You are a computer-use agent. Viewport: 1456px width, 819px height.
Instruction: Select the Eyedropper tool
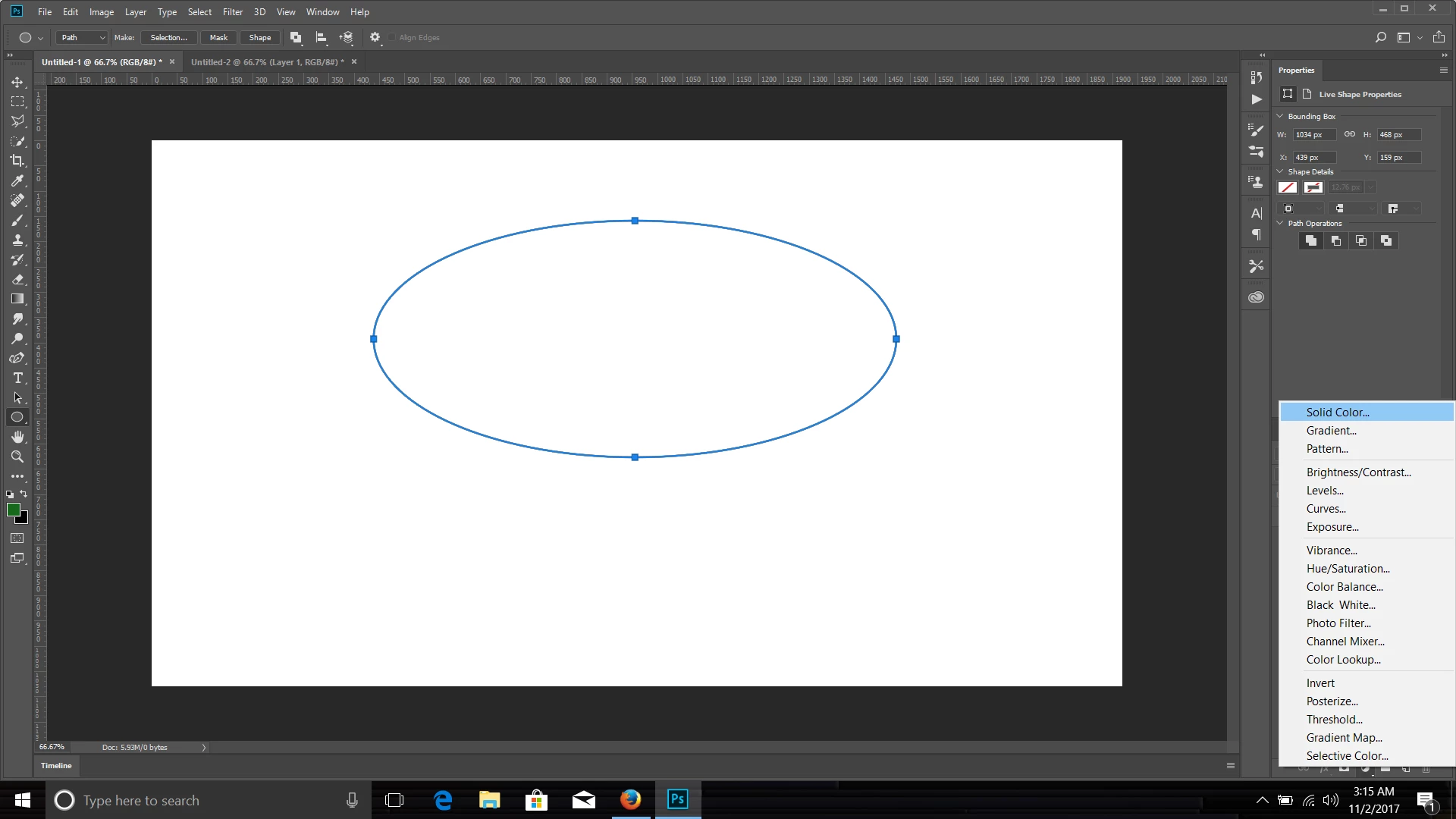(17, 180)
